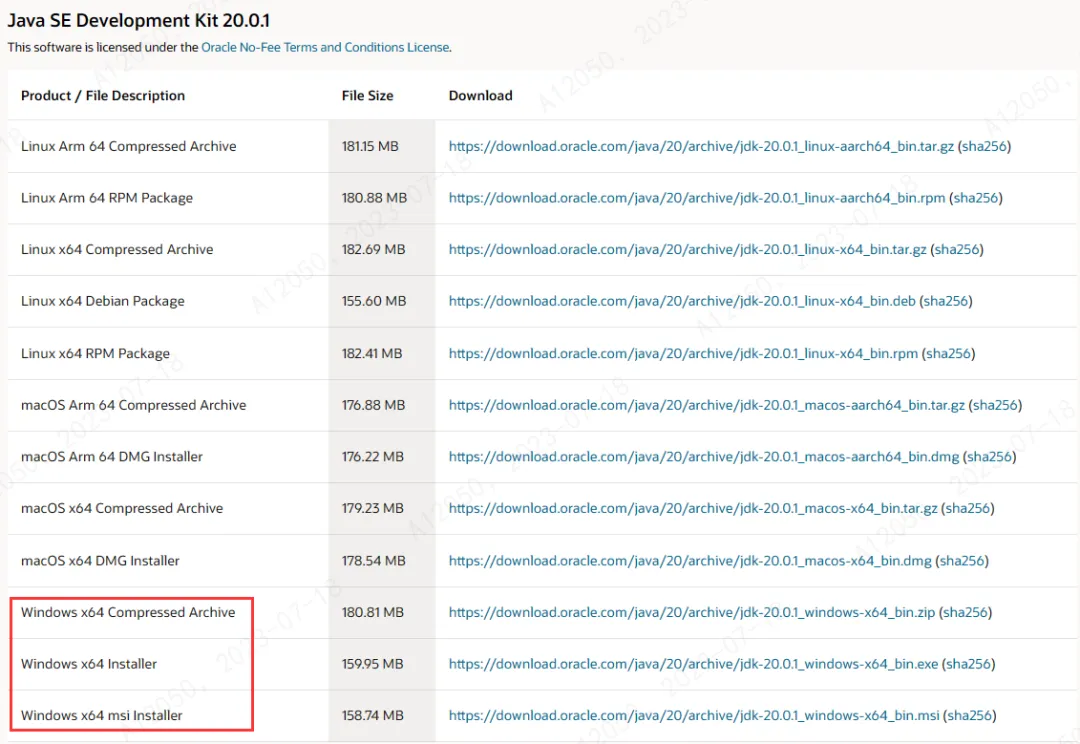The width and height of the screenshot is (1080, 744).
Task: Open sha256 for Windows x64 msi Installer
Action: tap(970, 716)
